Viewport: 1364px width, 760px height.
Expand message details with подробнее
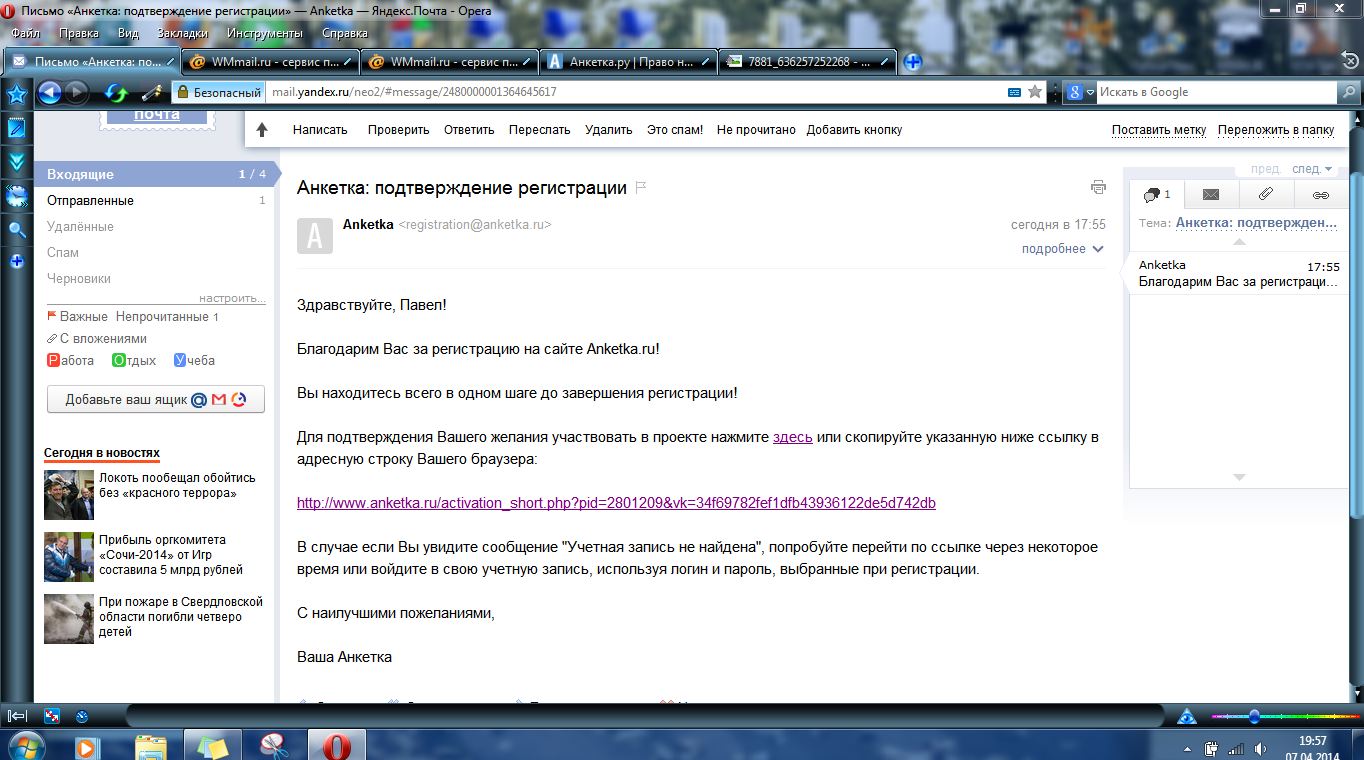click(1062, 249)
